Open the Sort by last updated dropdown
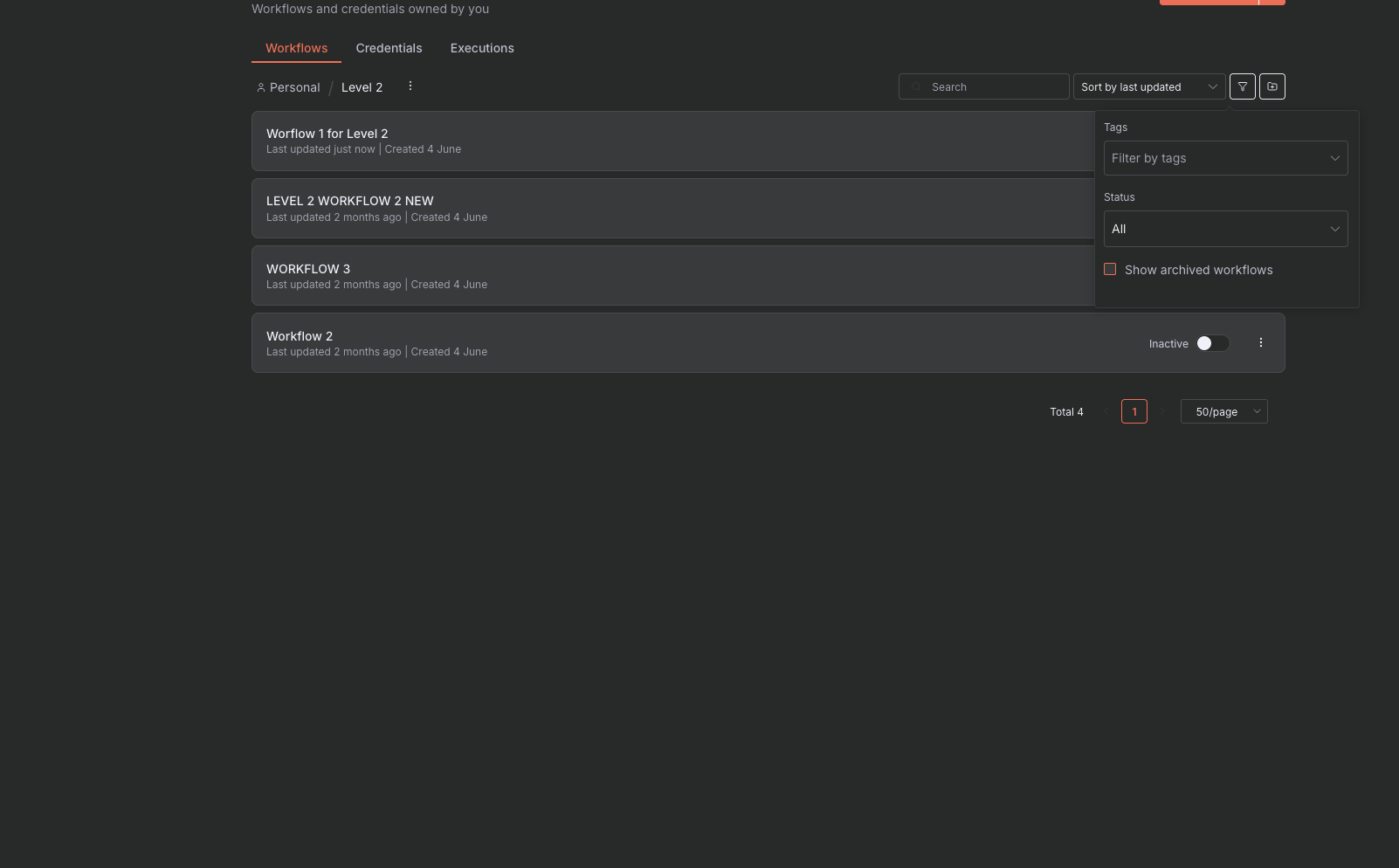 tap(1147, 86)
